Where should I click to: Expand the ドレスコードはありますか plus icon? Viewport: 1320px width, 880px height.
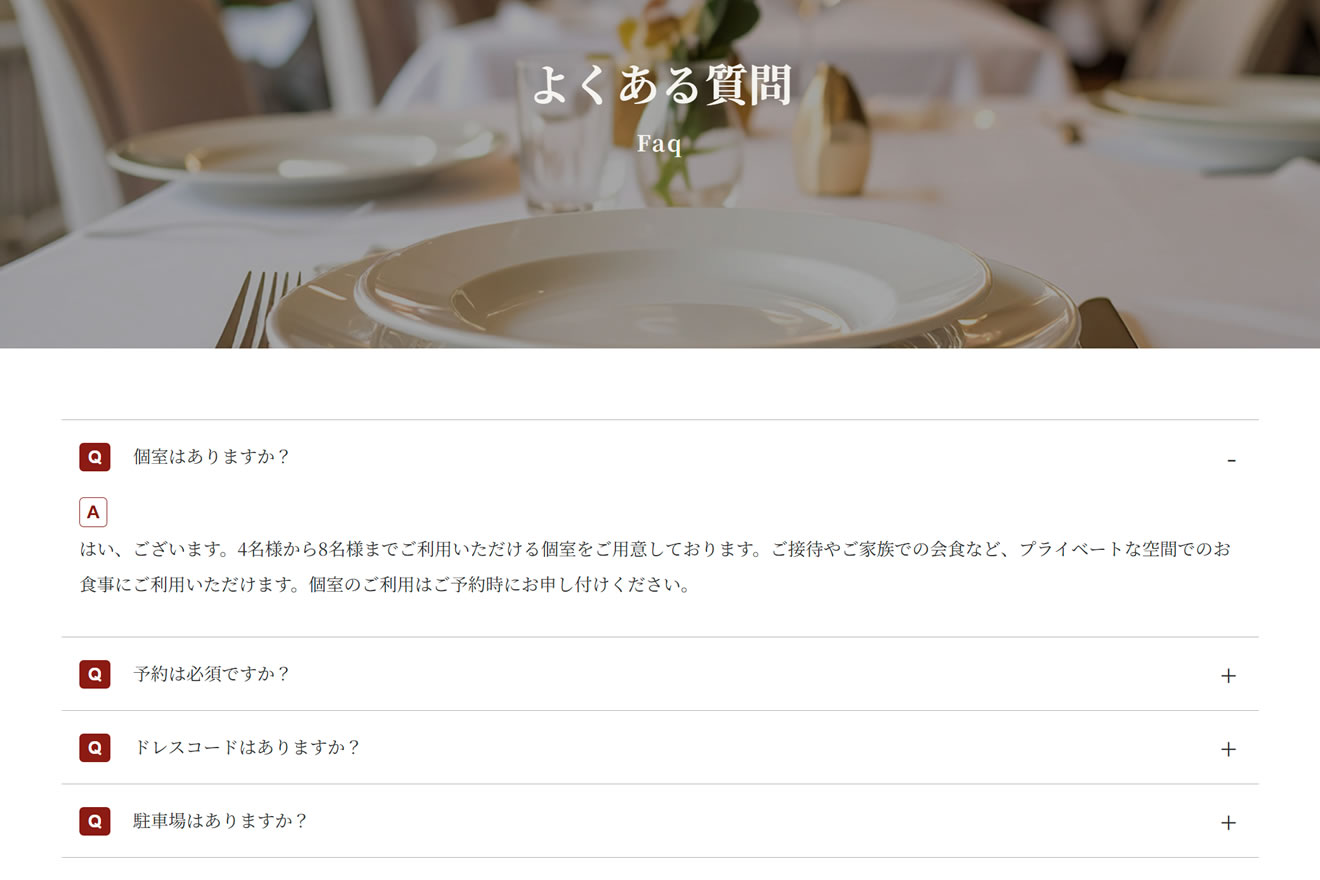tap(1228, 749)
